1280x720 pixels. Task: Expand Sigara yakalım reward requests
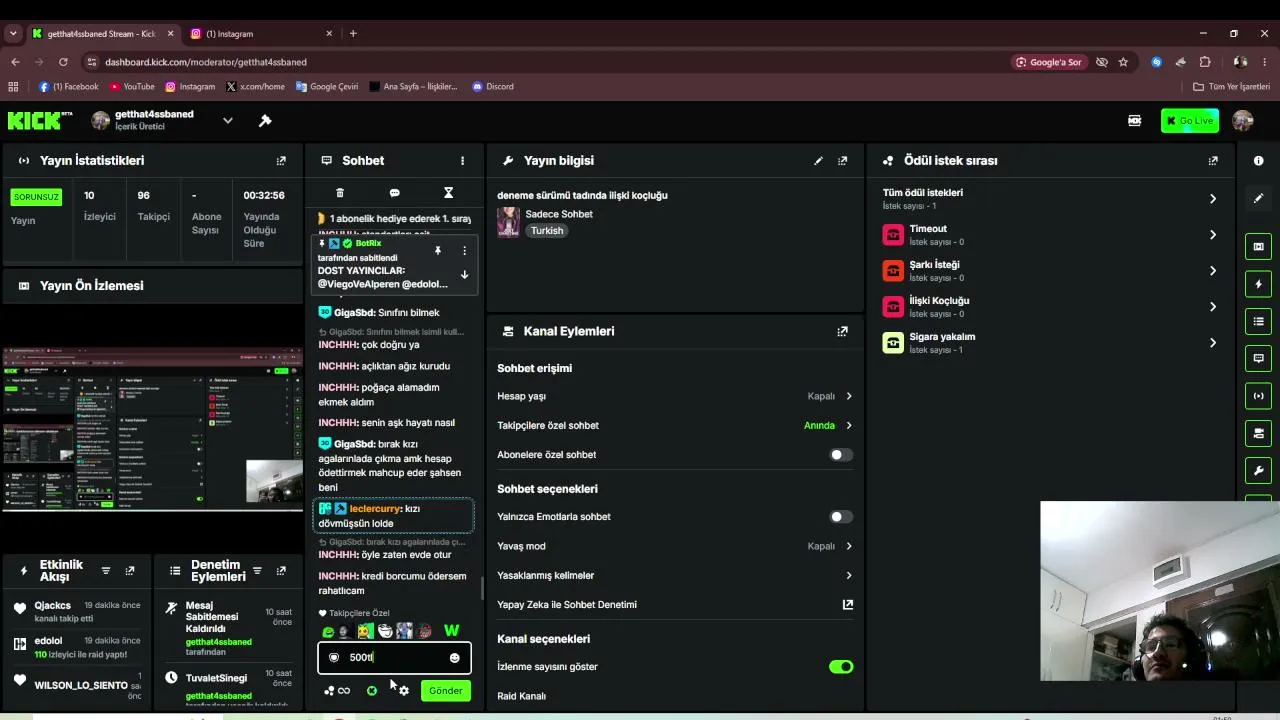click(x=1213, y=343)
